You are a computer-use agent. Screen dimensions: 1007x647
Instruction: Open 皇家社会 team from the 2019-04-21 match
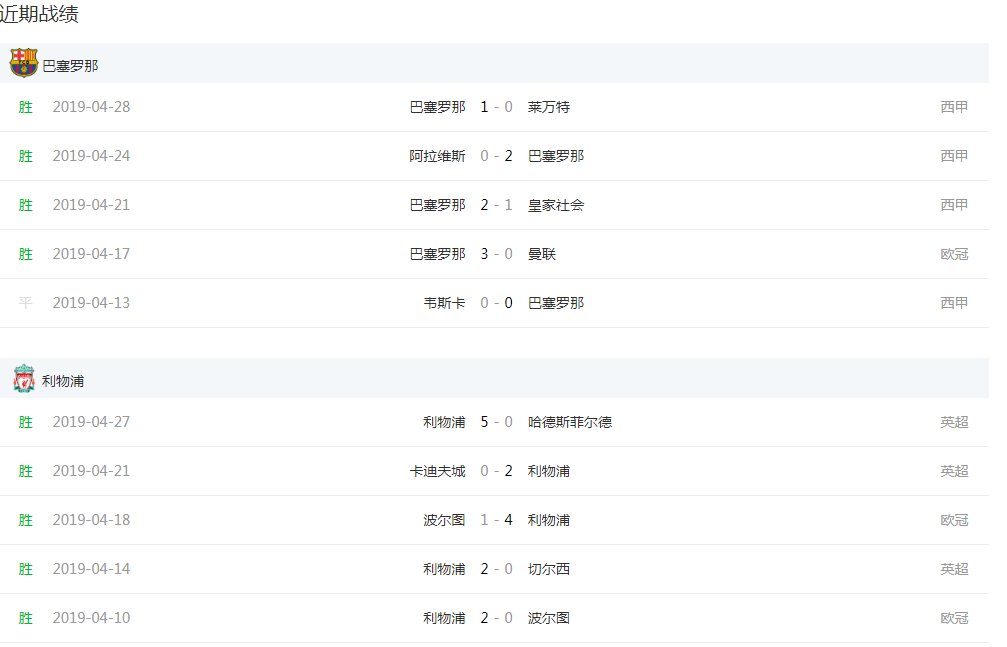[x=556, y=205]
